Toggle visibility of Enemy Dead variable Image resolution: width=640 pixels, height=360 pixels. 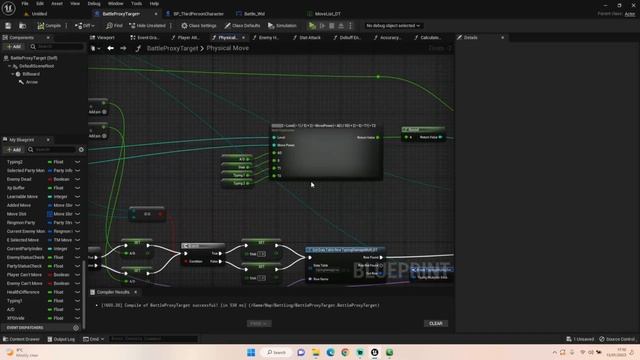pos(77,179)
